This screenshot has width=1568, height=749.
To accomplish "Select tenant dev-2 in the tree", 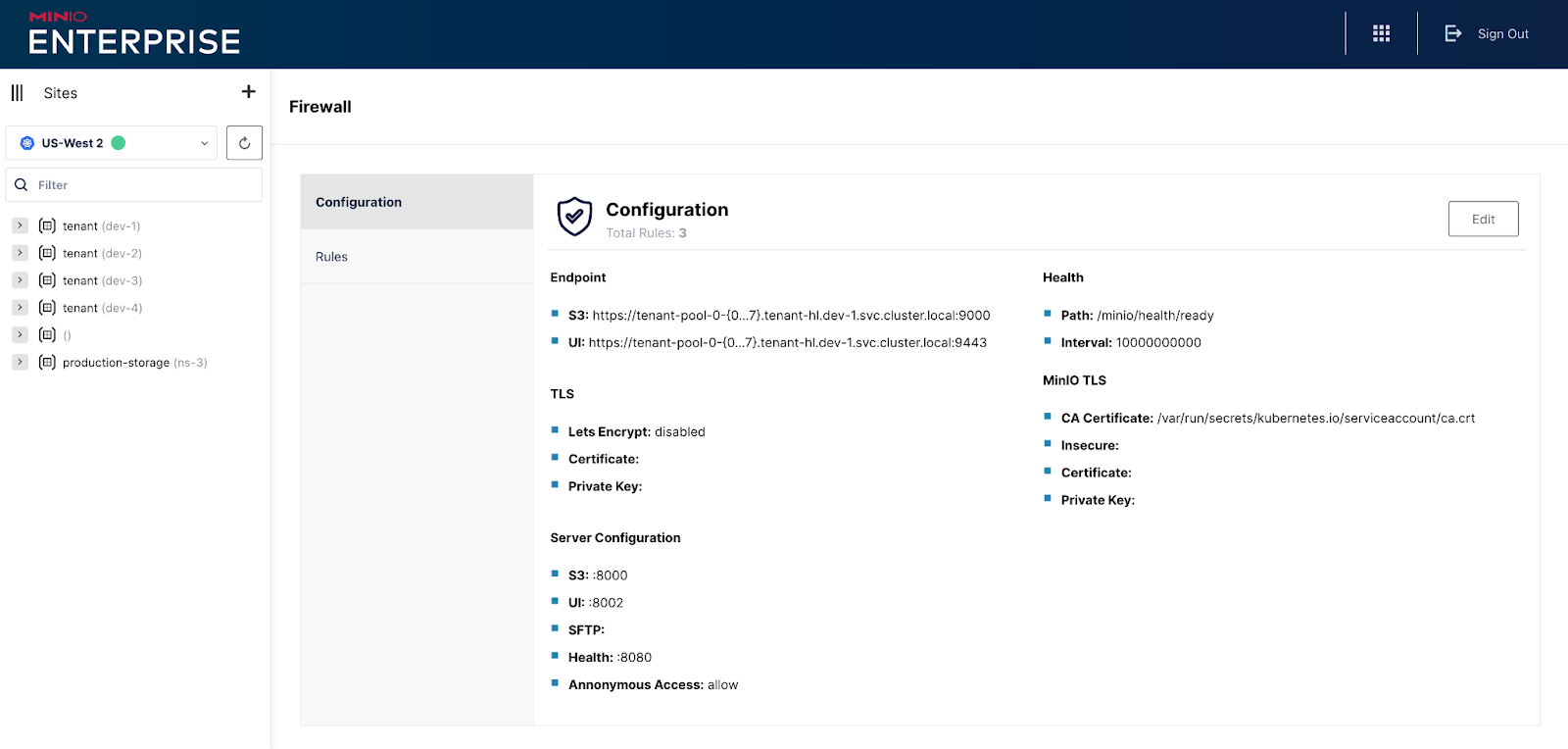I will click(x=102, y=253).
